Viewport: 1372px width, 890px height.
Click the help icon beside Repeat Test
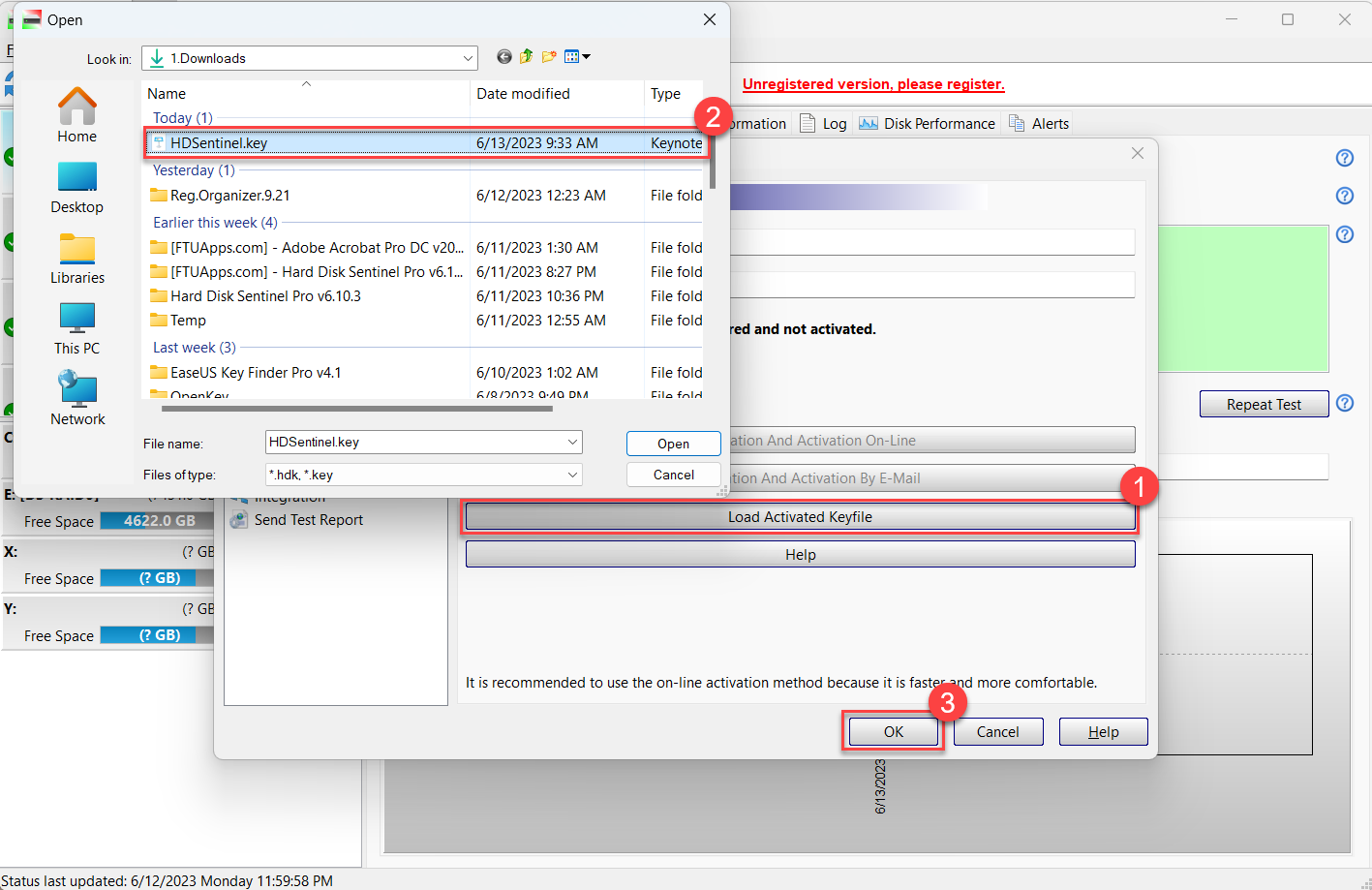[1345, 403]
